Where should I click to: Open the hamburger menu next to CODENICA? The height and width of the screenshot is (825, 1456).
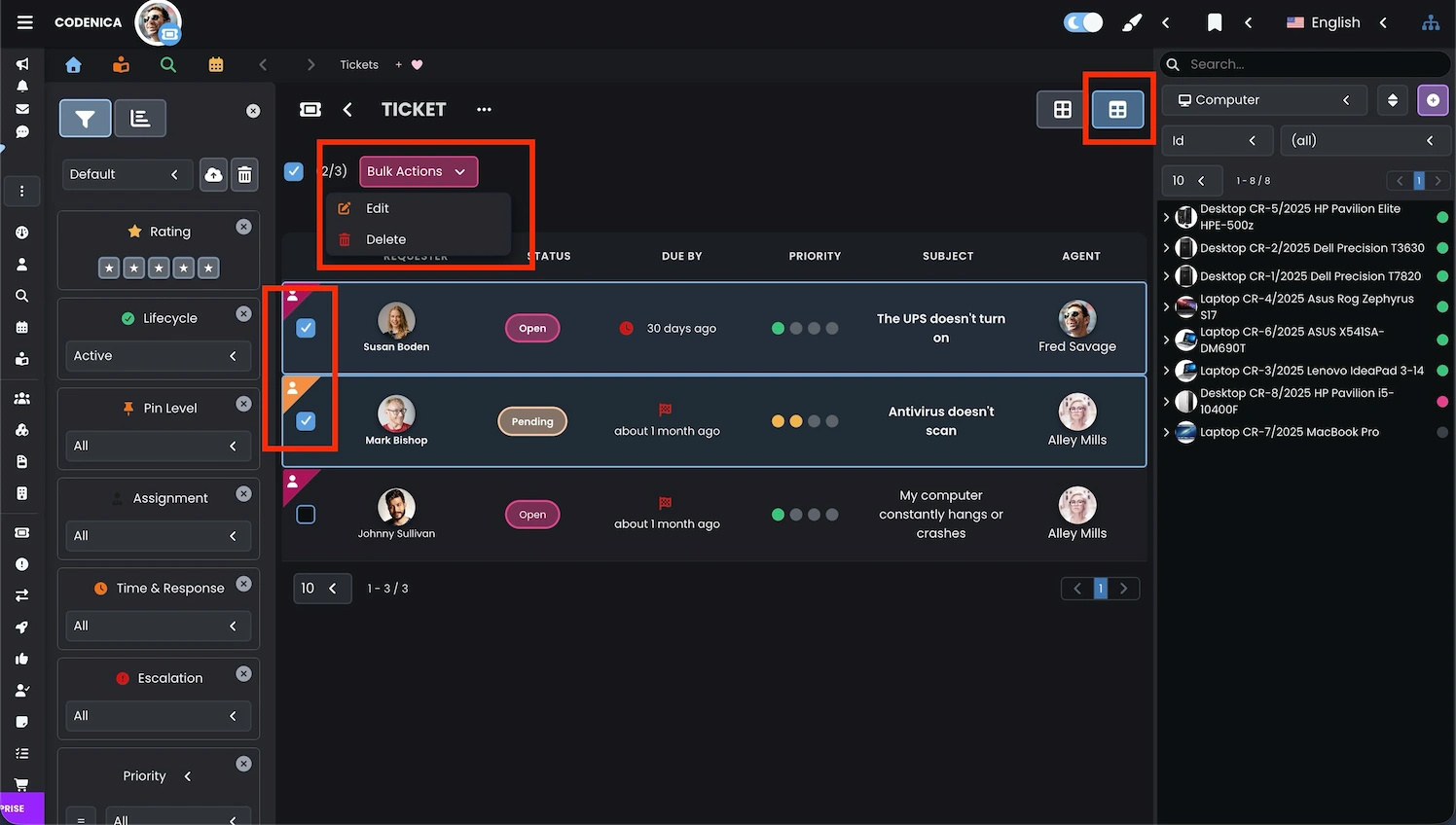click(25, 22)
